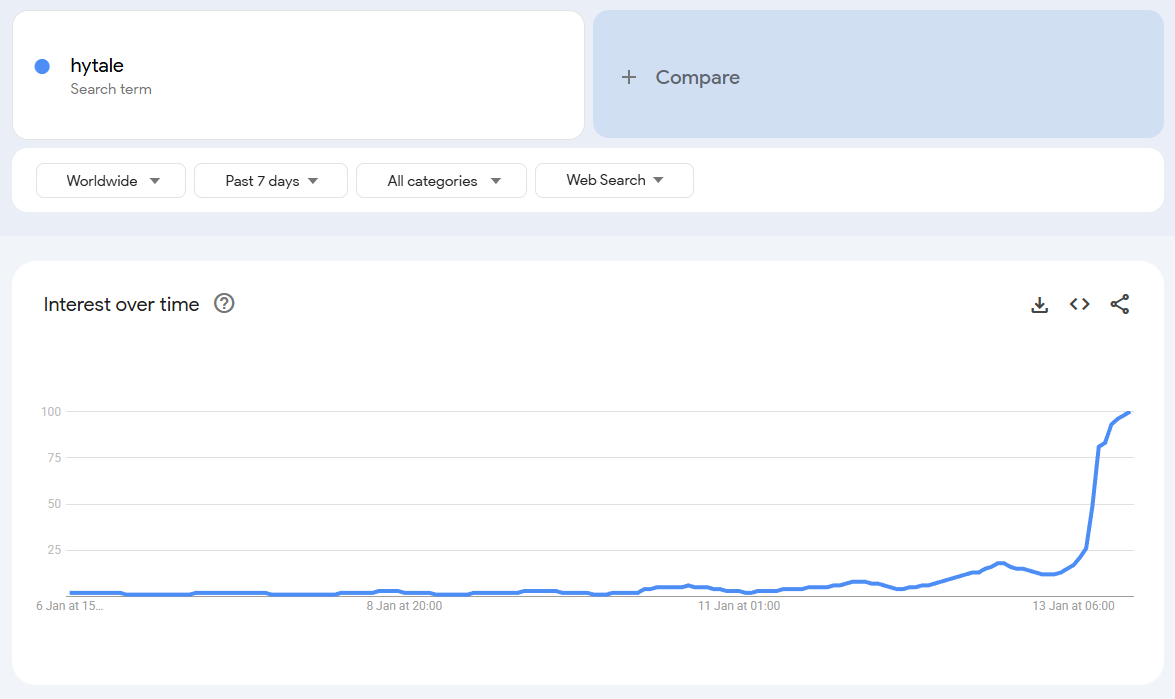Image resolution: width=1175 pixels, height=699 pixels.
Task: Click the plus icon to add a comparison term
Action: pyautogui.click(x=629, y=76)
